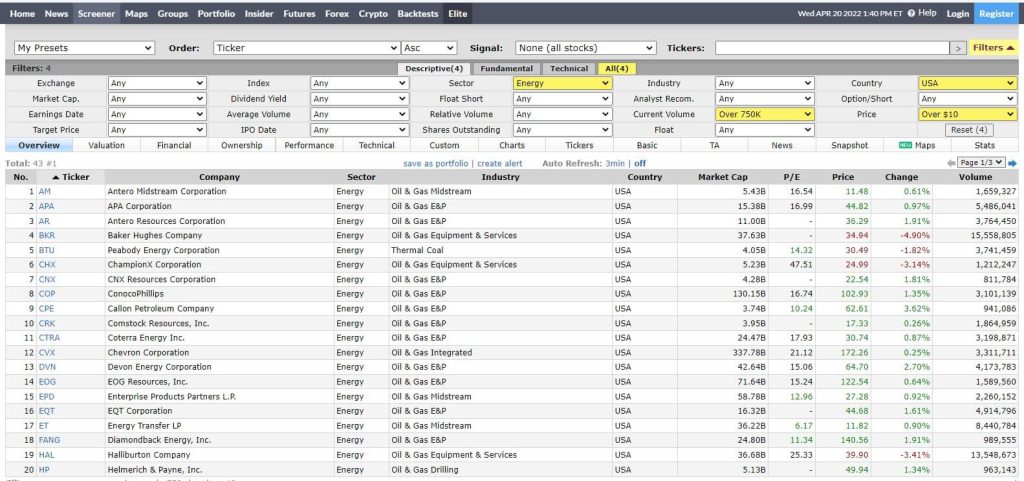The width and height of the screenshot is (1024, 481).
Task: Click the tickers search go button
Action: coord(958,48)
